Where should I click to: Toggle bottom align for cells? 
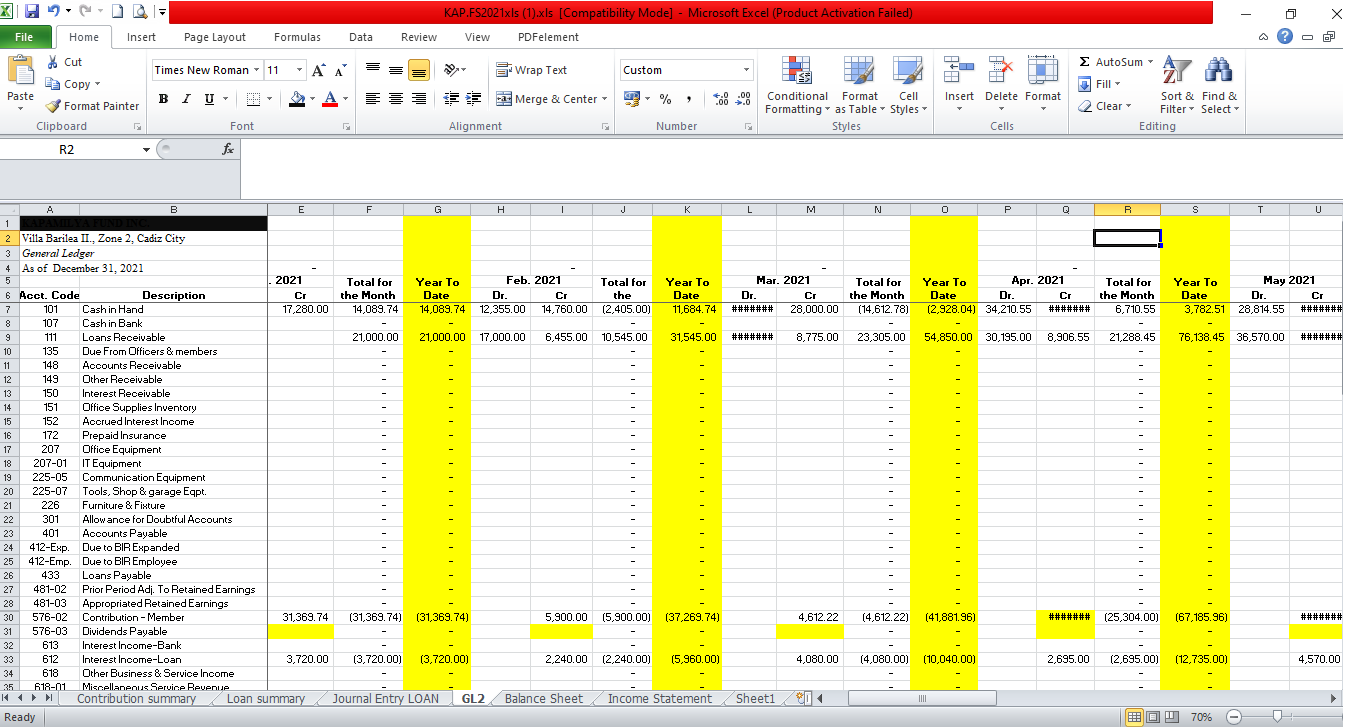click(x=419, y=70)
